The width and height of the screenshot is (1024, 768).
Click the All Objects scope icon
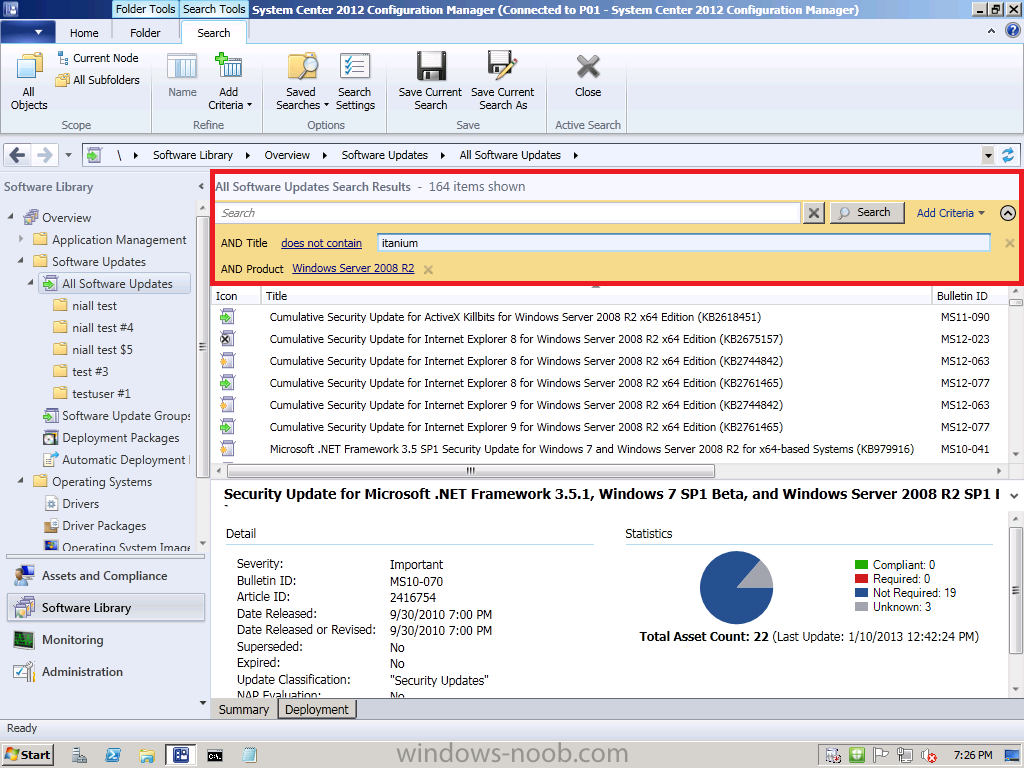(29, 81)
